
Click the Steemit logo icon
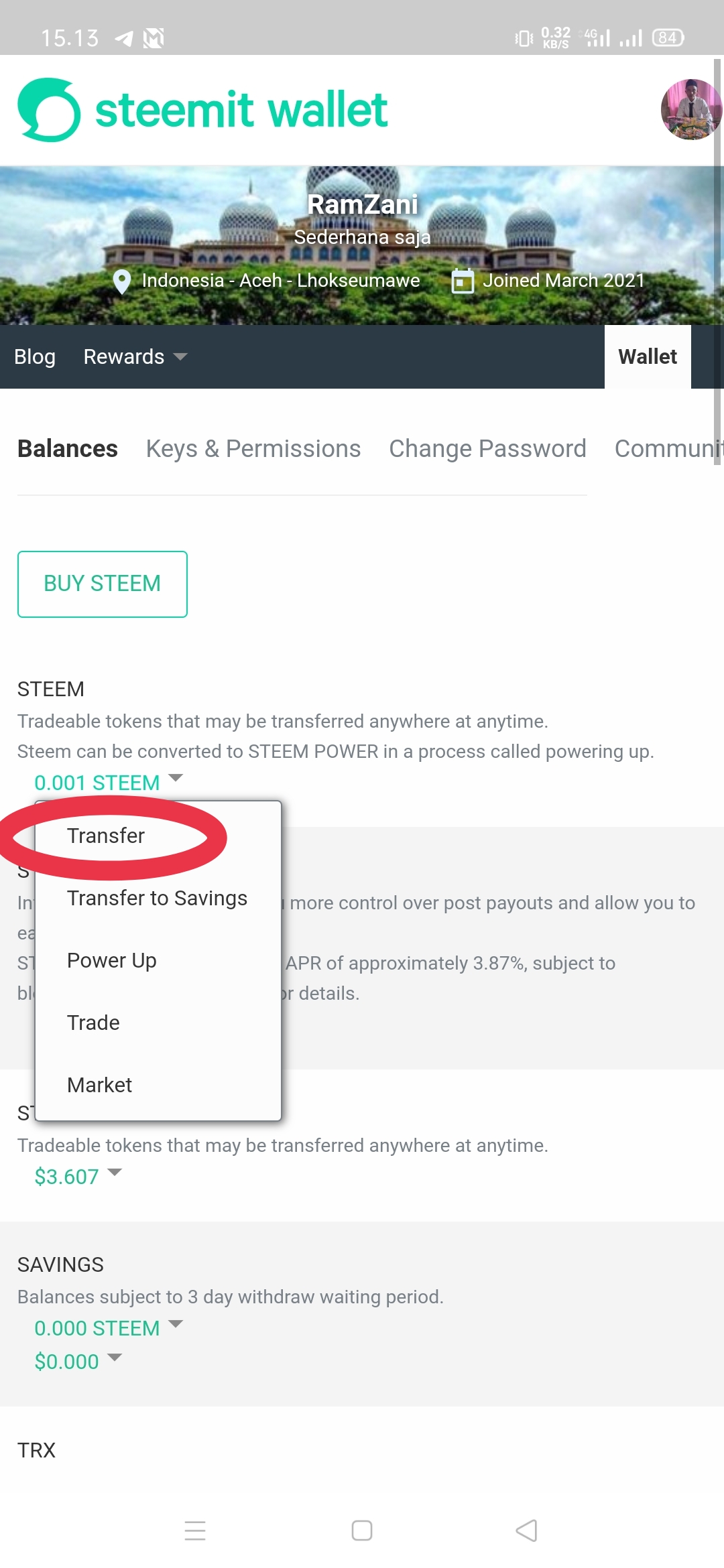coord(49,110)
